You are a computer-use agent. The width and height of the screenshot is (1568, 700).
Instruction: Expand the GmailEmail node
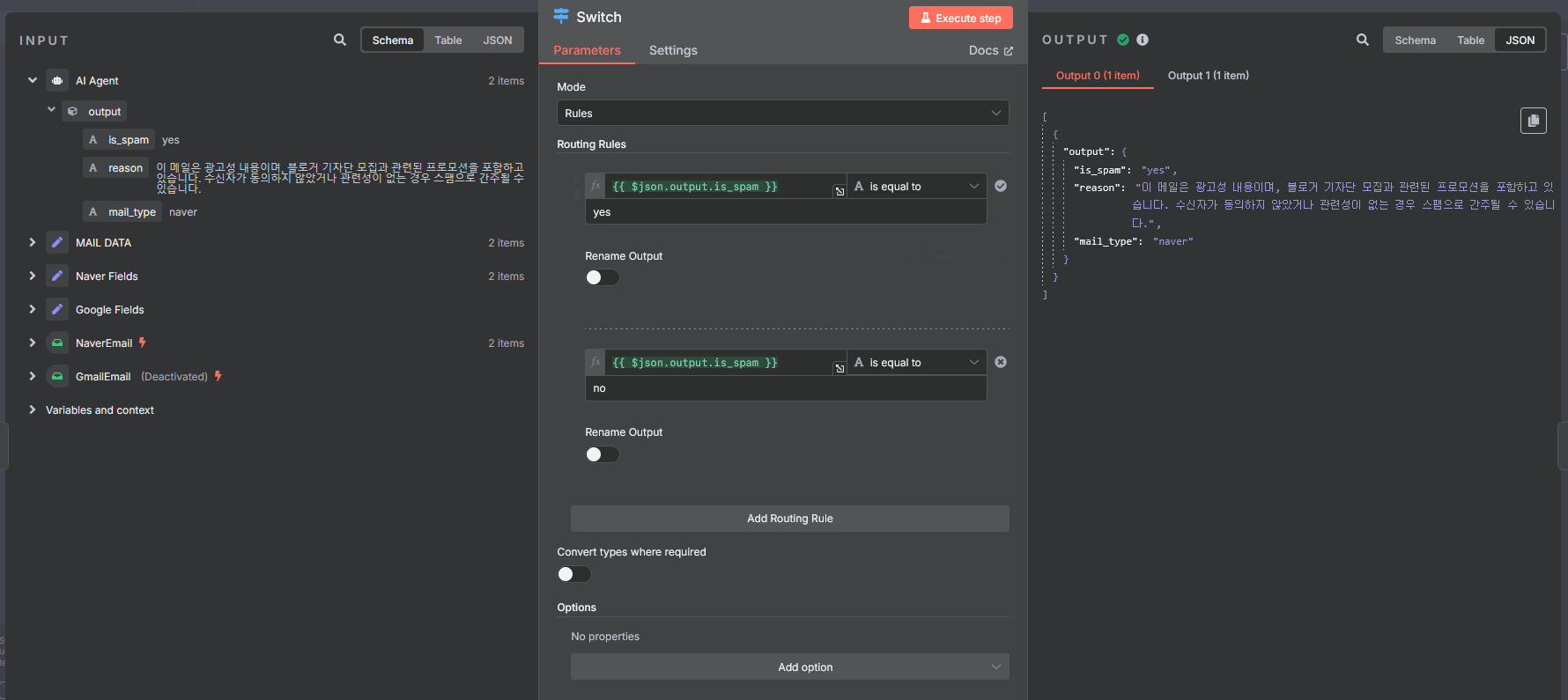[x=33, y=376]
